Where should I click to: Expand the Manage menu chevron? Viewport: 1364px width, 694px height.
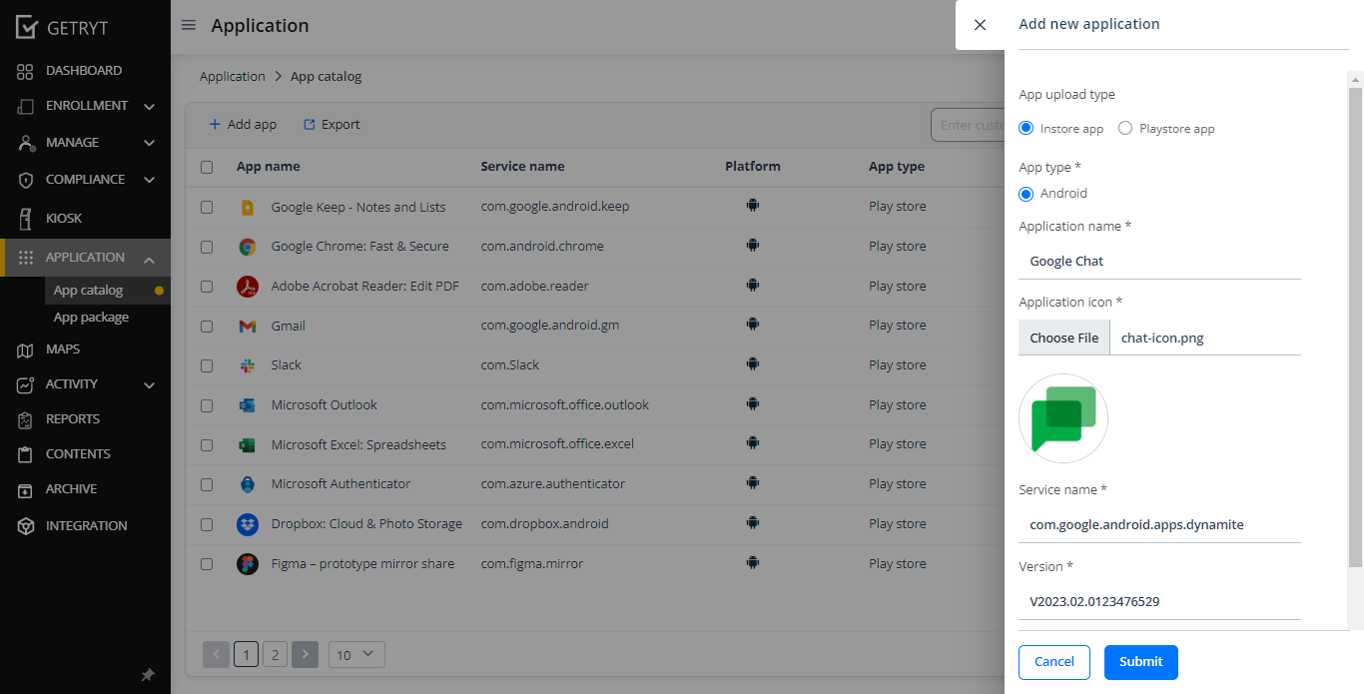pyautogui.click(x=149, y=144)
